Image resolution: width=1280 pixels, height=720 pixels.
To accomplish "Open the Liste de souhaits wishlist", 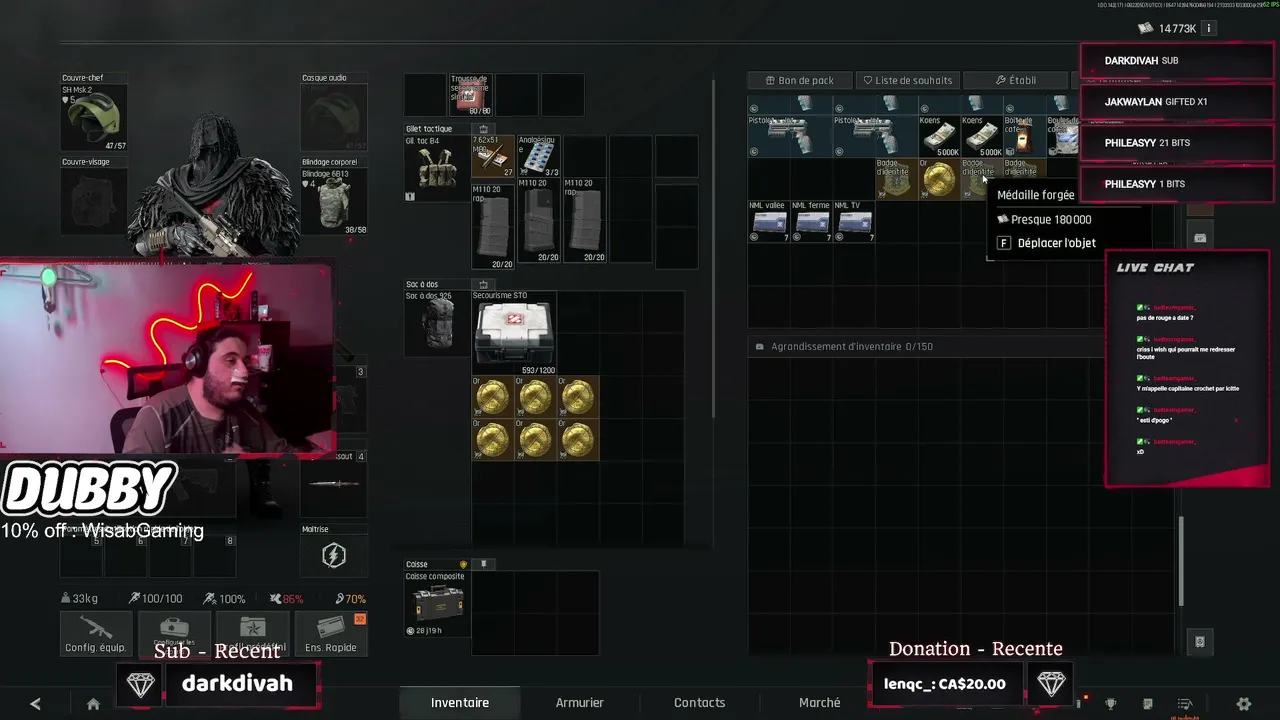I will tap(907, 80).
